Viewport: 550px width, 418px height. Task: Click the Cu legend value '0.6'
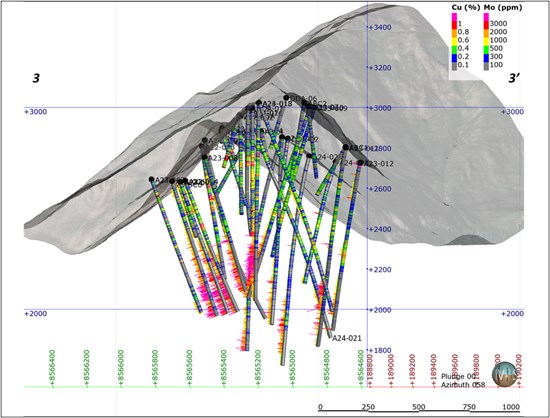tap(463, 40)
